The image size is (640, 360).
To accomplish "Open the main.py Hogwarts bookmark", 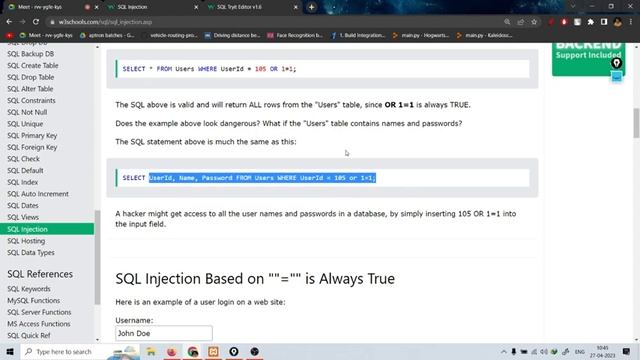I will (x=421, y=36).
